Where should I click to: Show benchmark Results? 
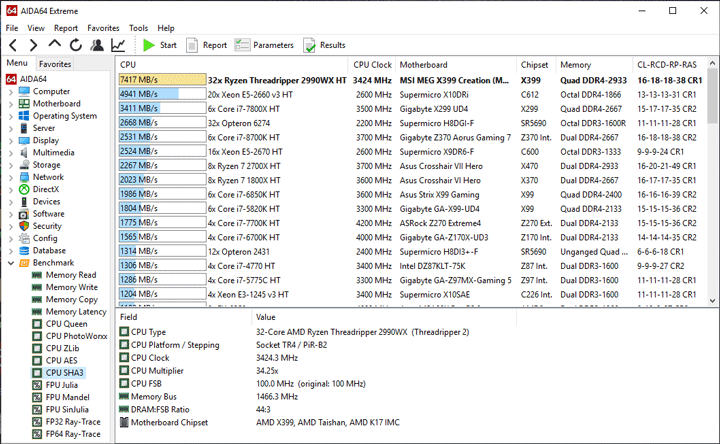tap(324, 45)
